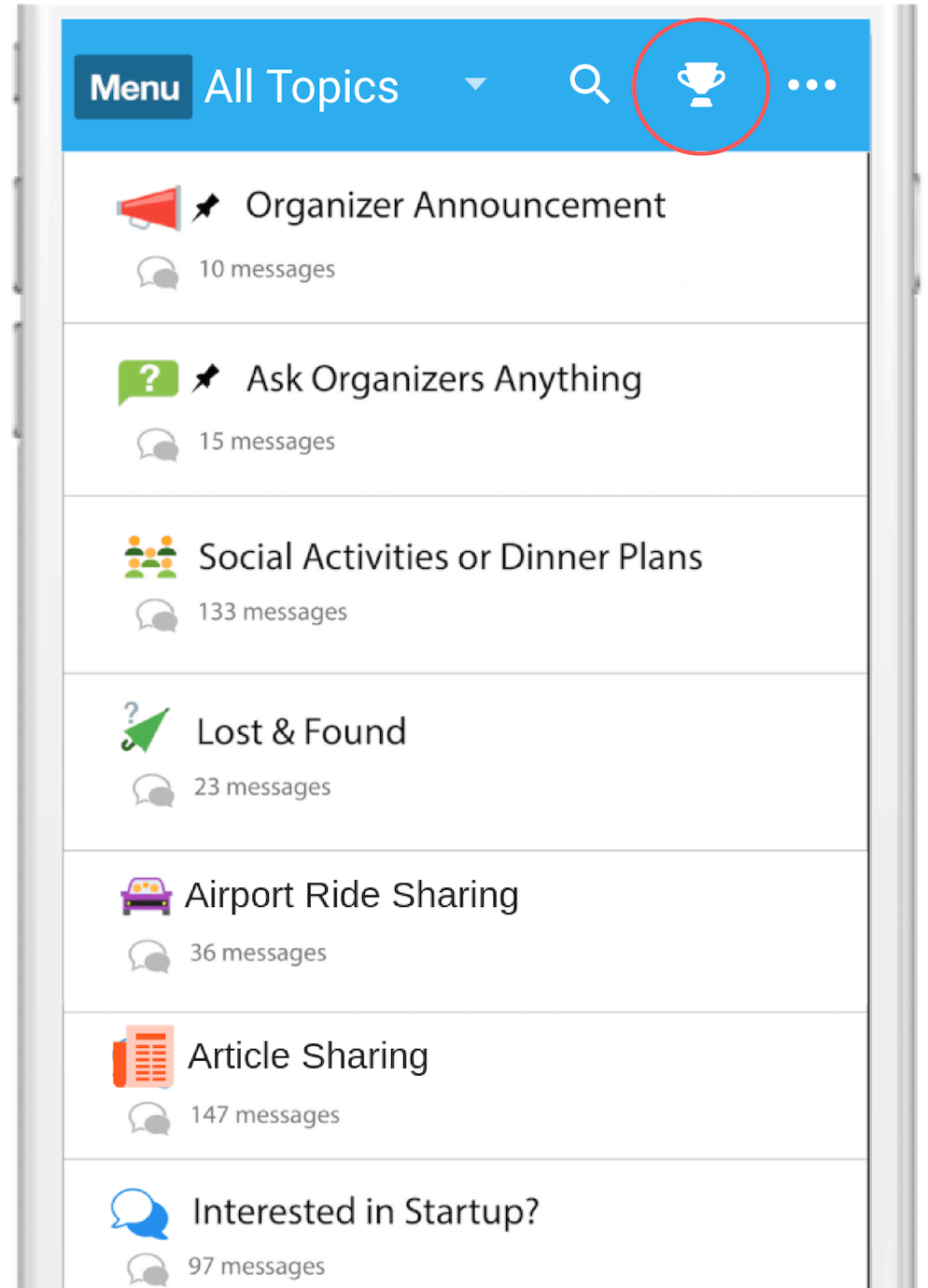928x1288 pixels.
Task: Click the green umbrella Lost & Found icon
Action: [145, 729]
